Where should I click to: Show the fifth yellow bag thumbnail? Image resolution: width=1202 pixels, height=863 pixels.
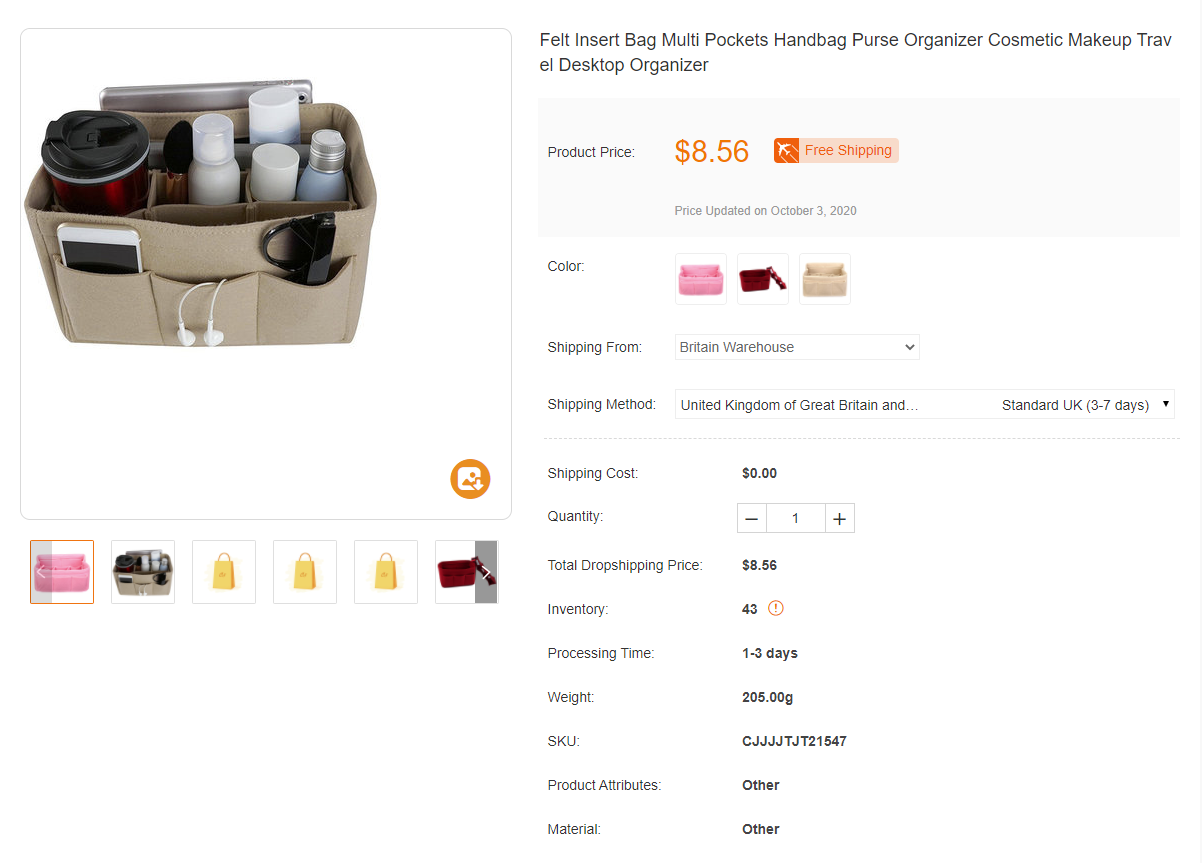386,572
